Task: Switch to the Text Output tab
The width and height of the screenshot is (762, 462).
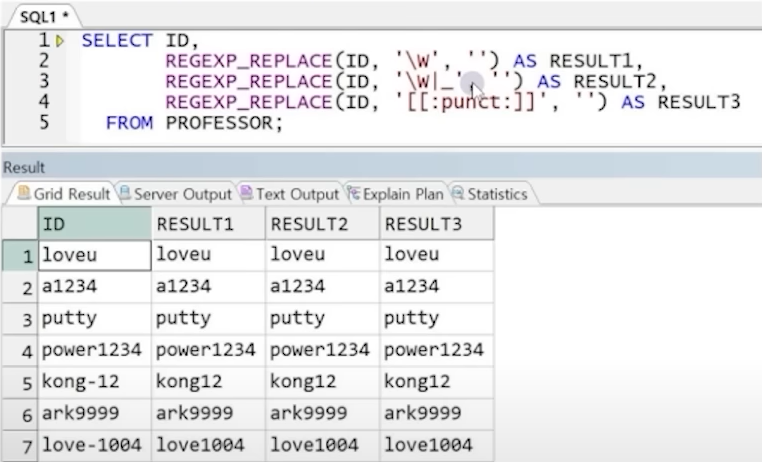Action: coord(291,194)
